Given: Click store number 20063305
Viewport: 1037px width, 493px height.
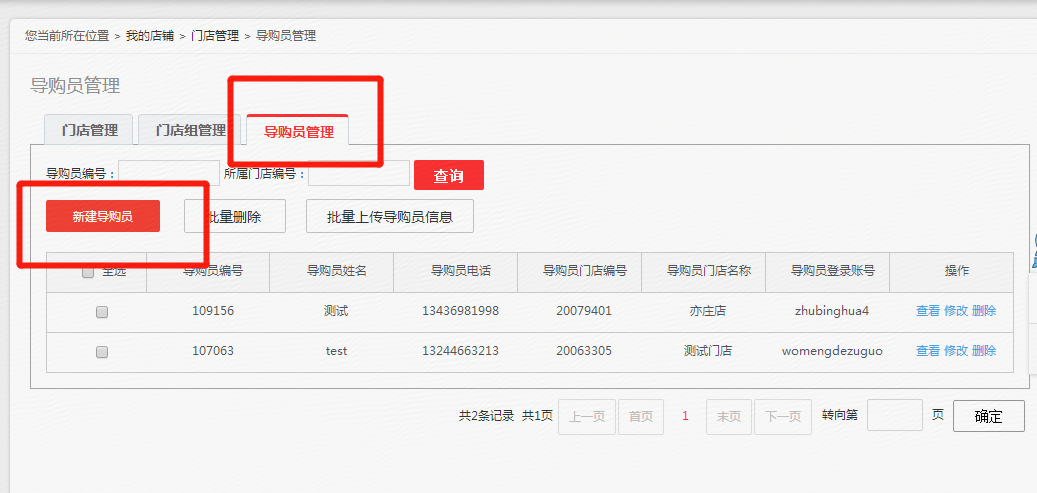Looking at the screenshot, I should coord(584,351).
